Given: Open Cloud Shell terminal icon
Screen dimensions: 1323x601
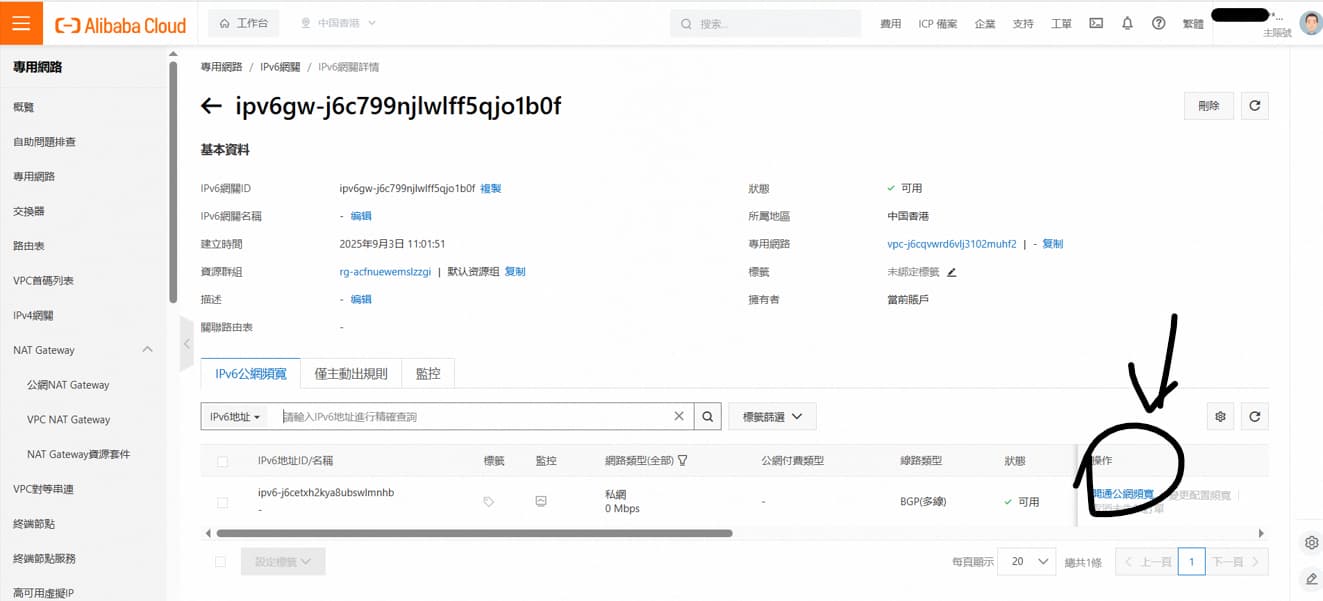Looking at the screenshot, I should tap(1096, 23).
